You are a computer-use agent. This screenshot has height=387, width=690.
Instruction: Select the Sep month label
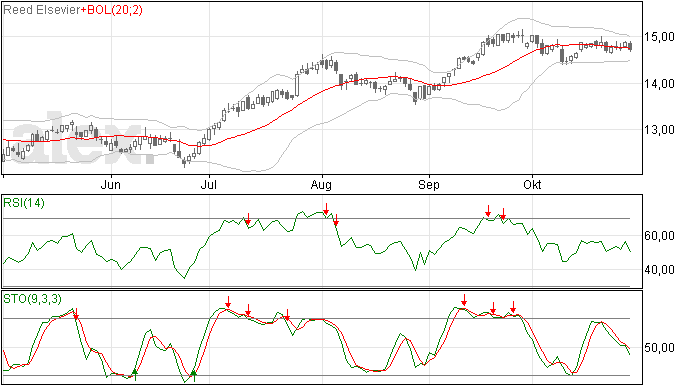429,185
